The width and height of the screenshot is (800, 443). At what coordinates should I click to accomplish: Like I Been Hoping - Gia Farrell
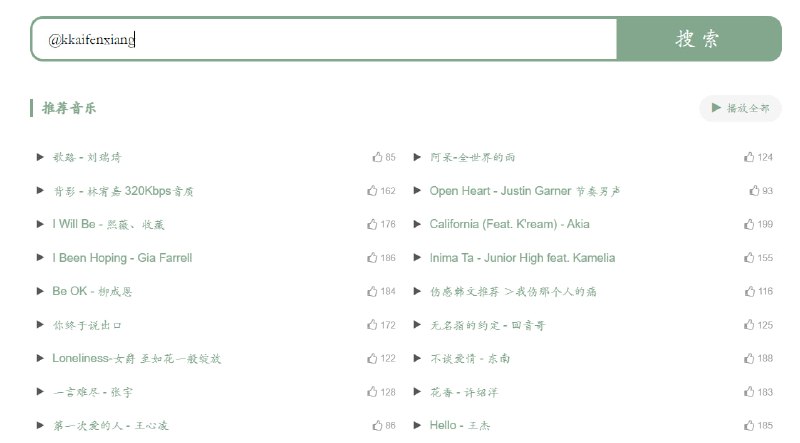pyautogui.click(x=373, y=258)
